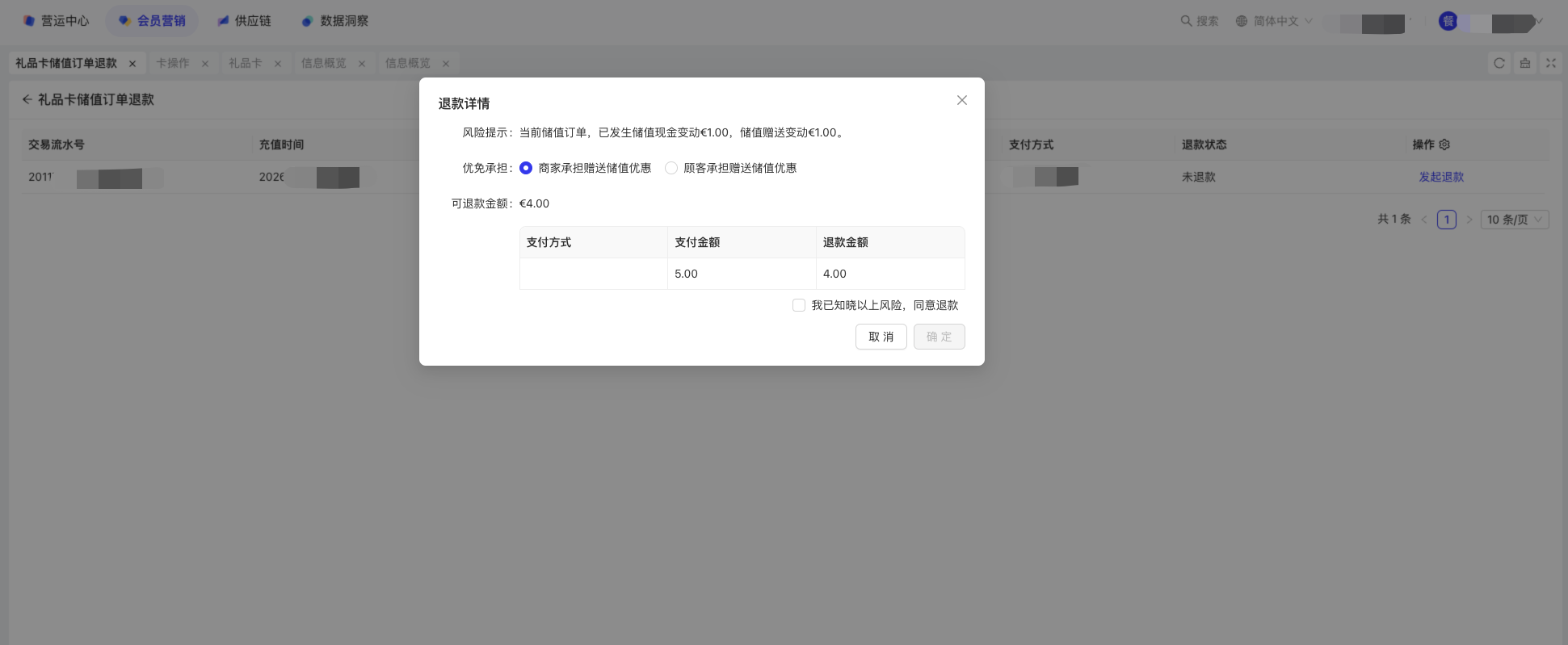Click the globe language icon
1568x645 pixels.
coord(1242,21)
